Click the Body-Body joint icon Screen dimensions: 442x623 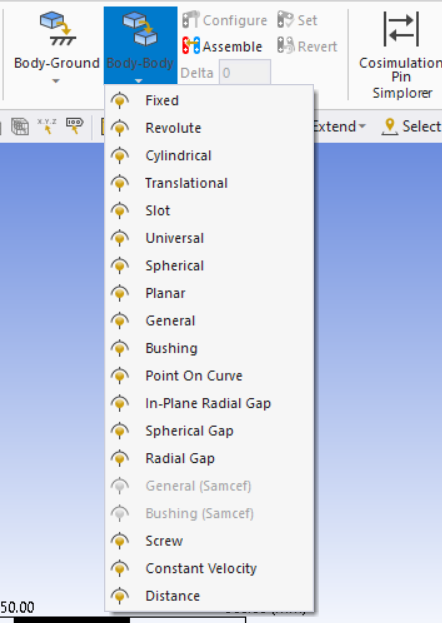tap(140, 29)
